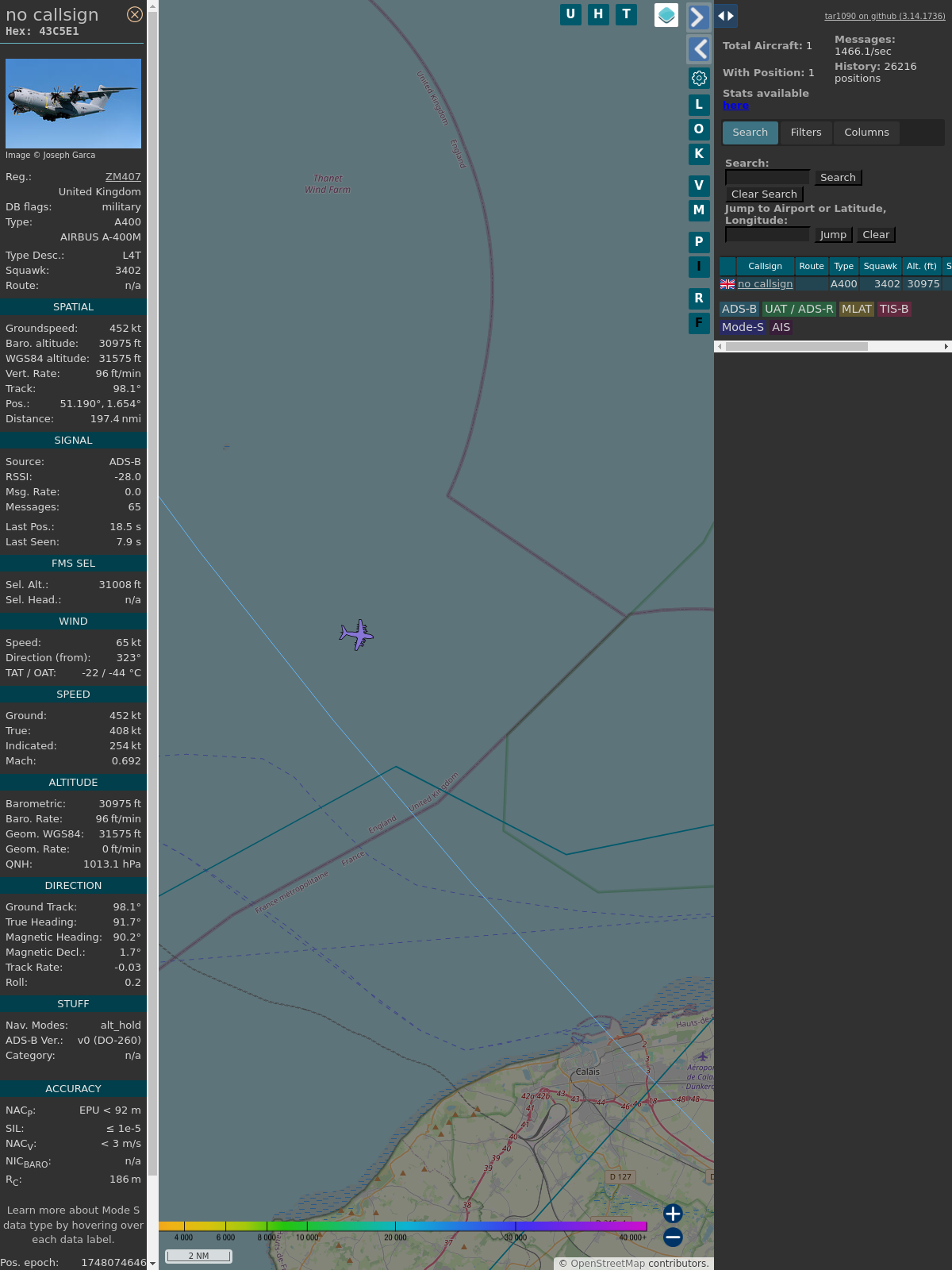Toggle the MLAT source filter
Viewport: 952px width, 1270px height.
click(856, 309)
